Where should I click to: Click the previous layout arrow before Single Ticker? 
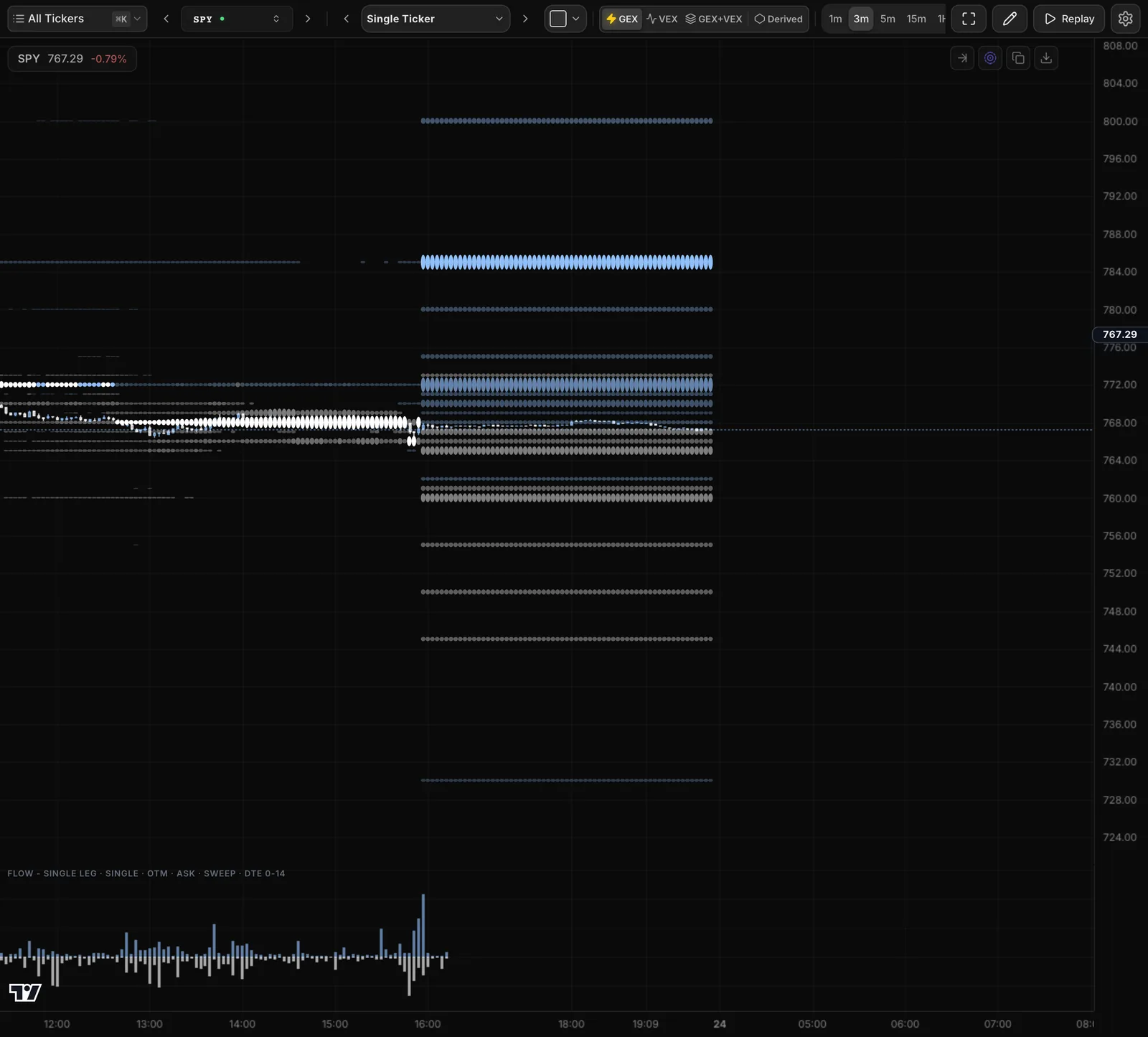point(346,19)
